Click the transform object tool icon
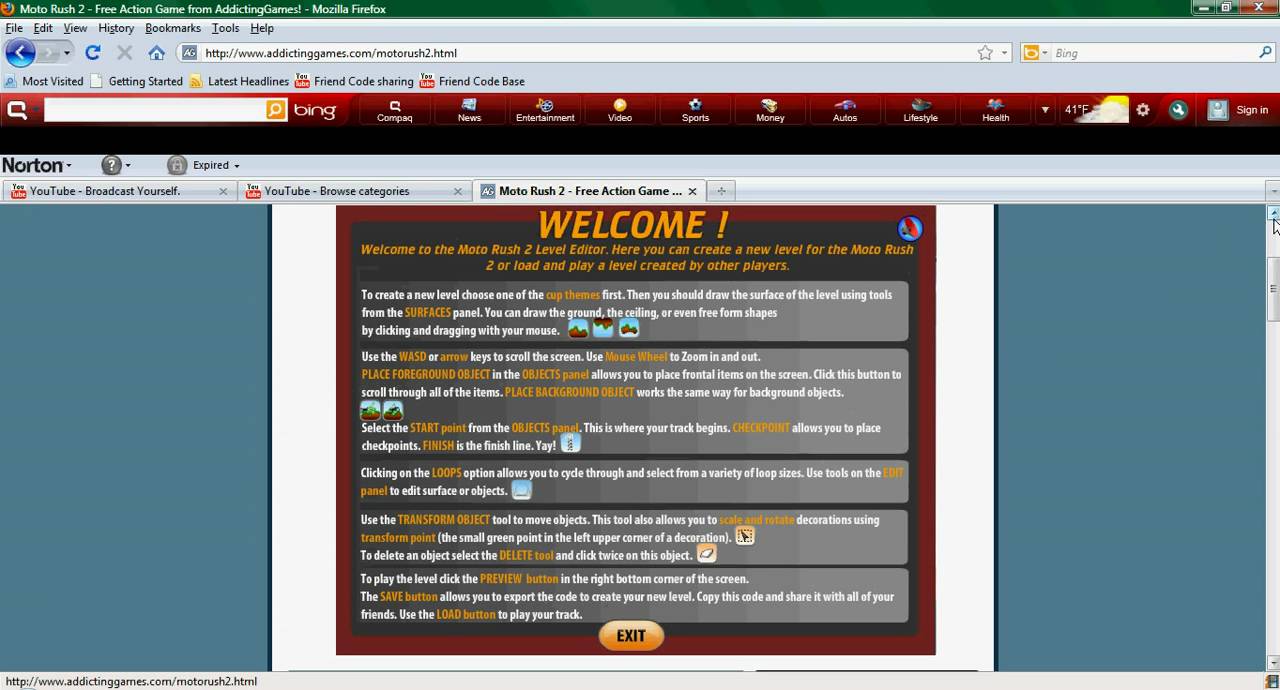This screenshot has height=690, width=1280. click(x=745, y=536)
